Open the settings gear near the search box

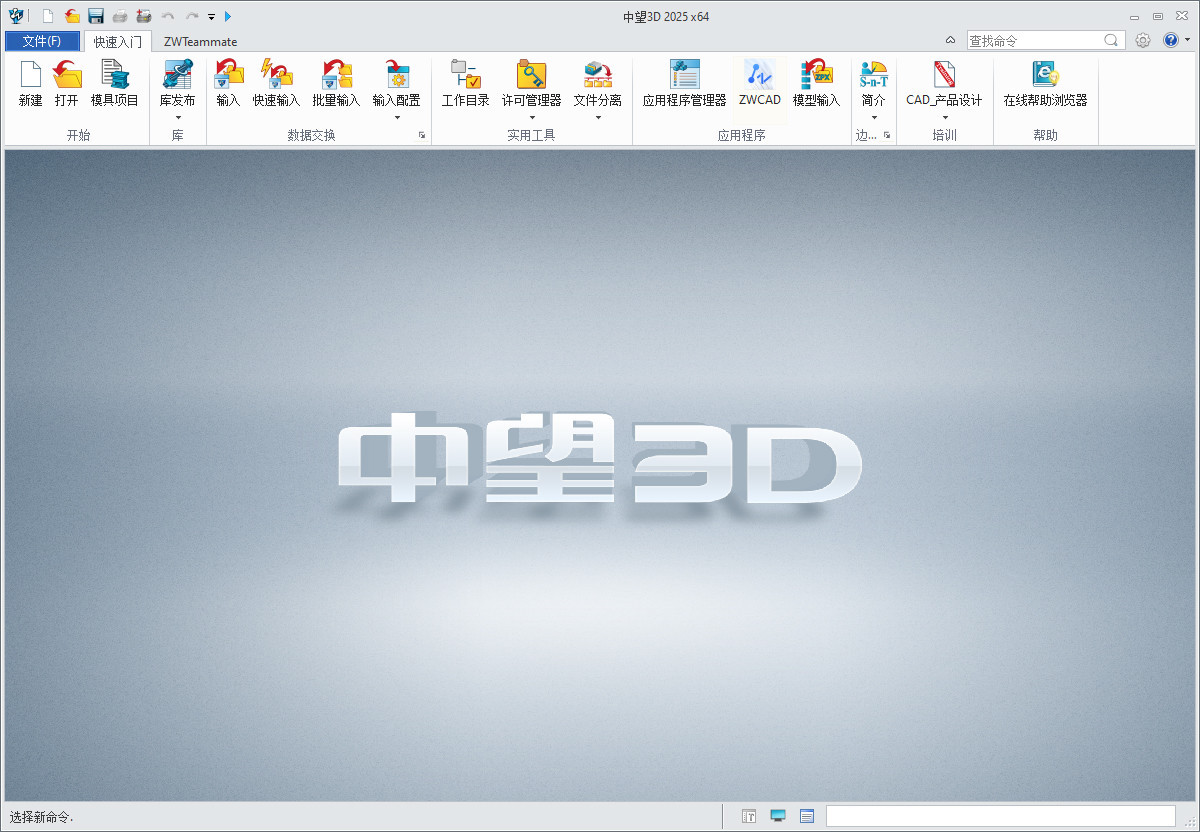pos(1143,41)
